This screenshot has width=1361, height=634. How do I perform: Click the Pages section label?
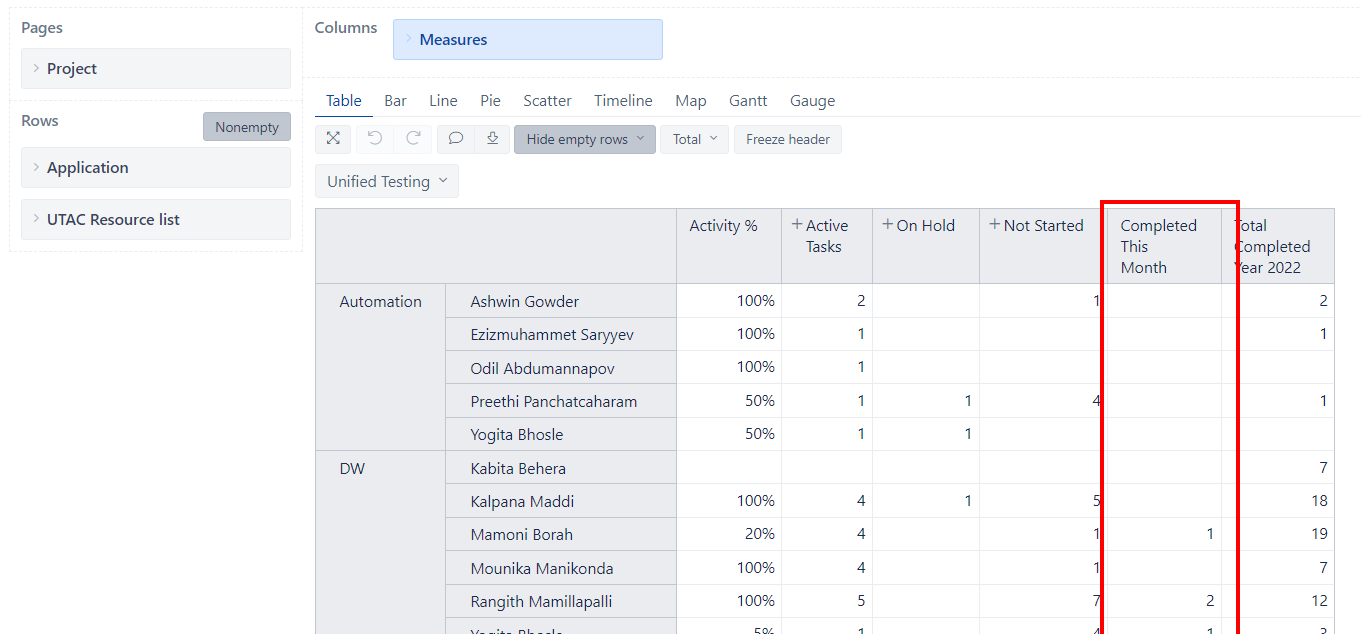coord(42,28)
